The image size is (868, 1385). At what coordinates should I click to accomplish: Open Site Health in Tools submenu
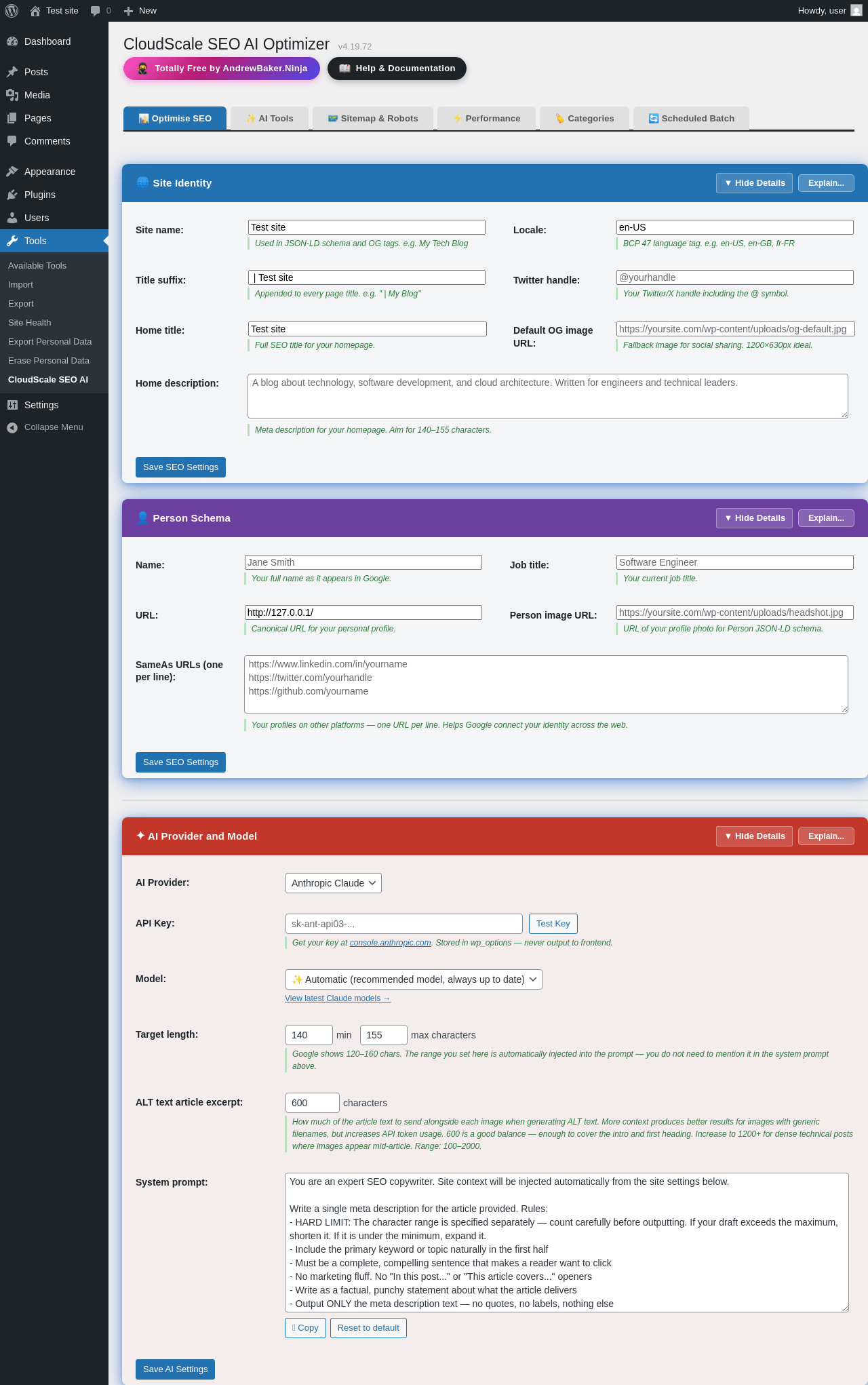pos(30,323)
